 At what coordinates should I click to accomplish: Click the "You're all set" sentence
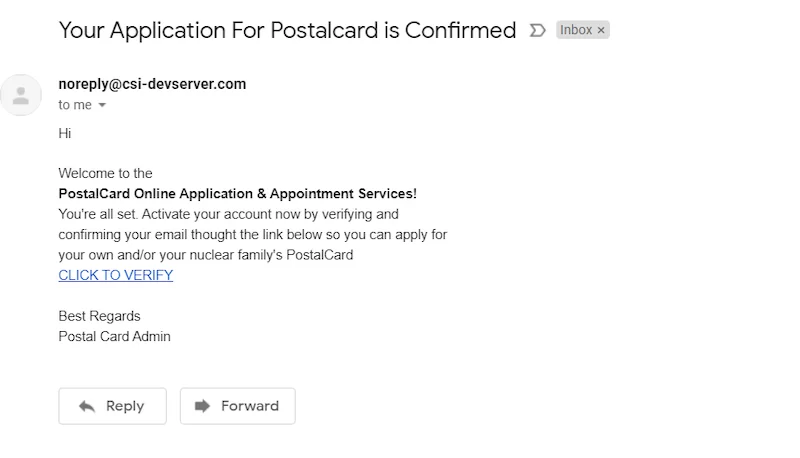click(x=228, y=214)
